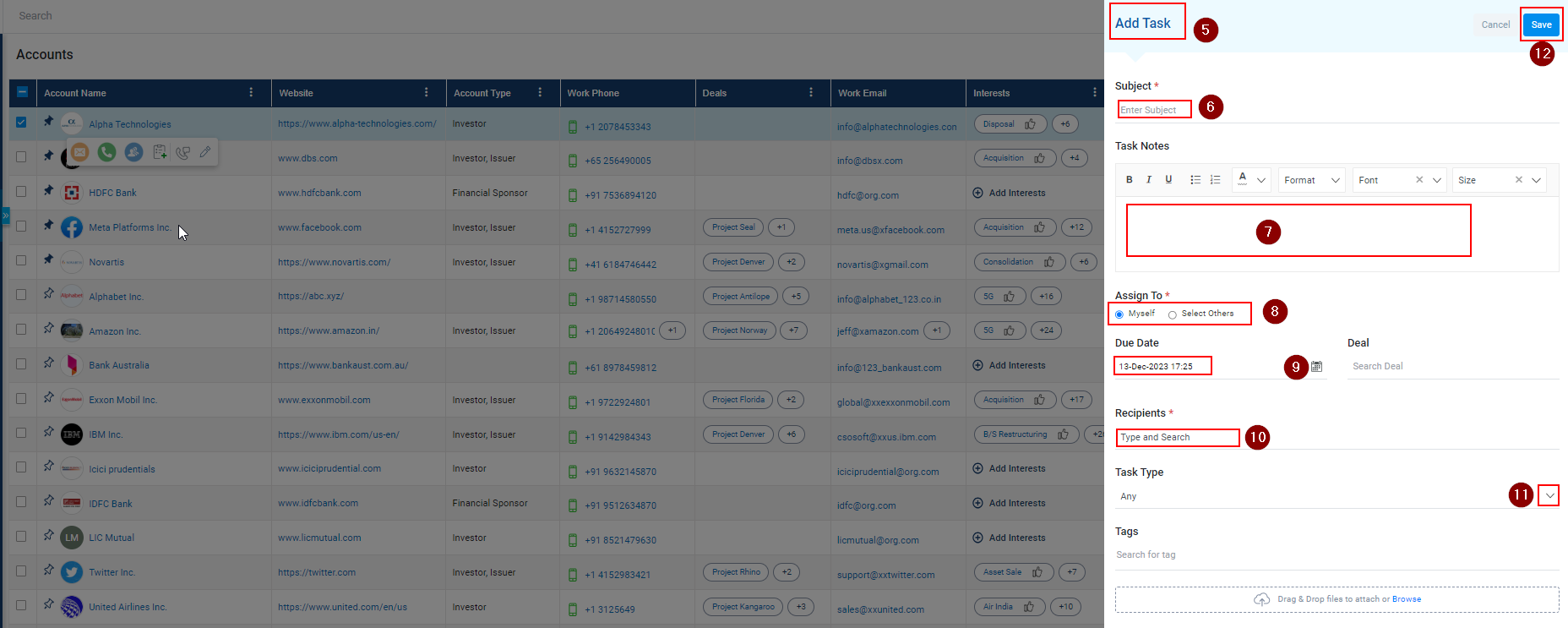
Task: Check the IBM Inc. row checkbox
Action: [21, 433]
